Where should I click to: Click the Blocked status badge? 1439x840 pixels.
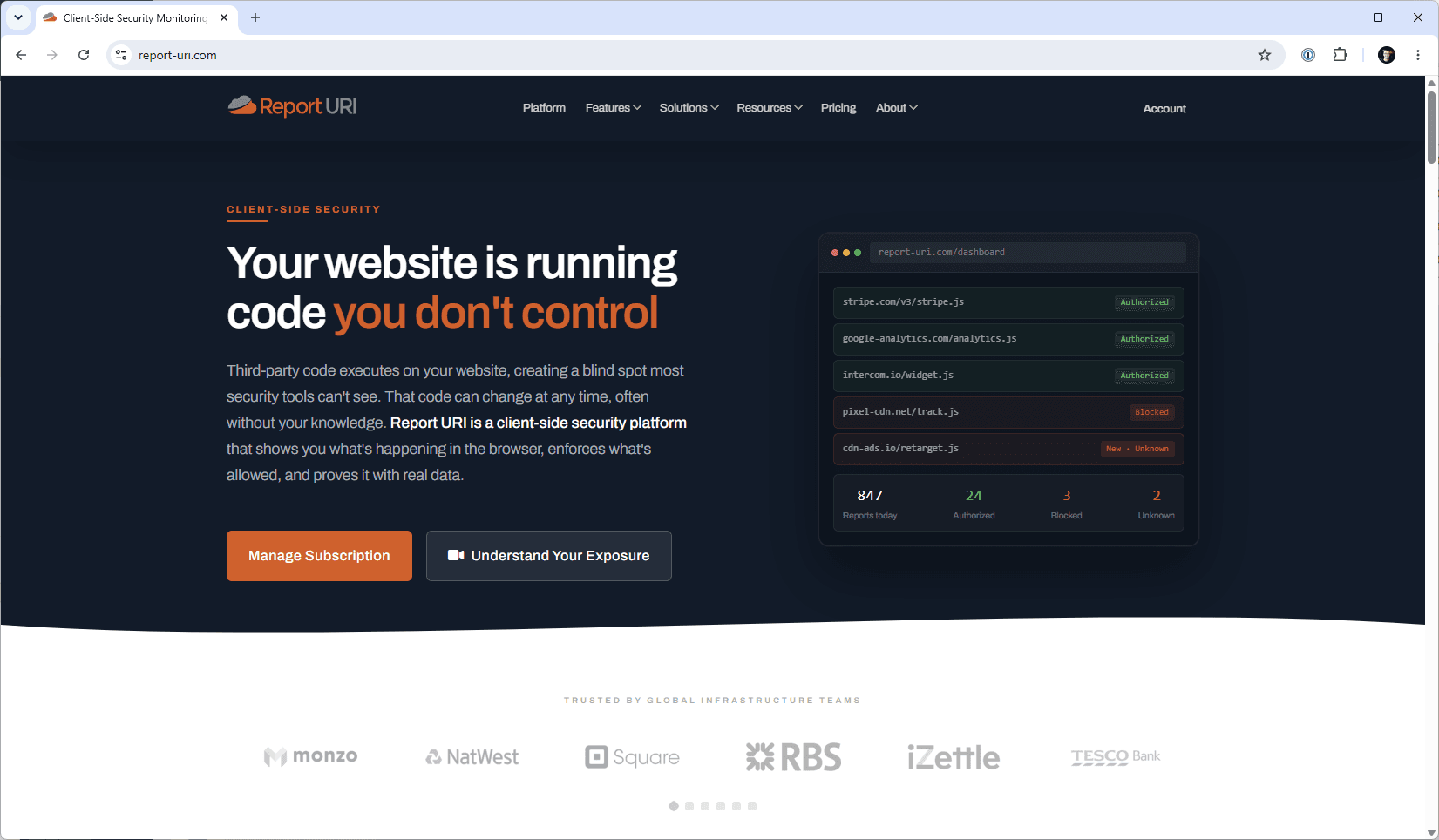click(x=1151, y=412)
